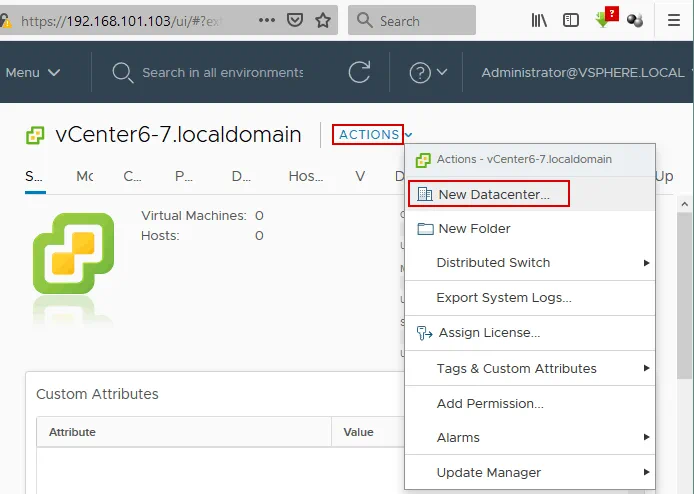Open the Firefox page actions ellipsis menu
The width and height of the screenshot is (694, 494).
tap(267, 20)
